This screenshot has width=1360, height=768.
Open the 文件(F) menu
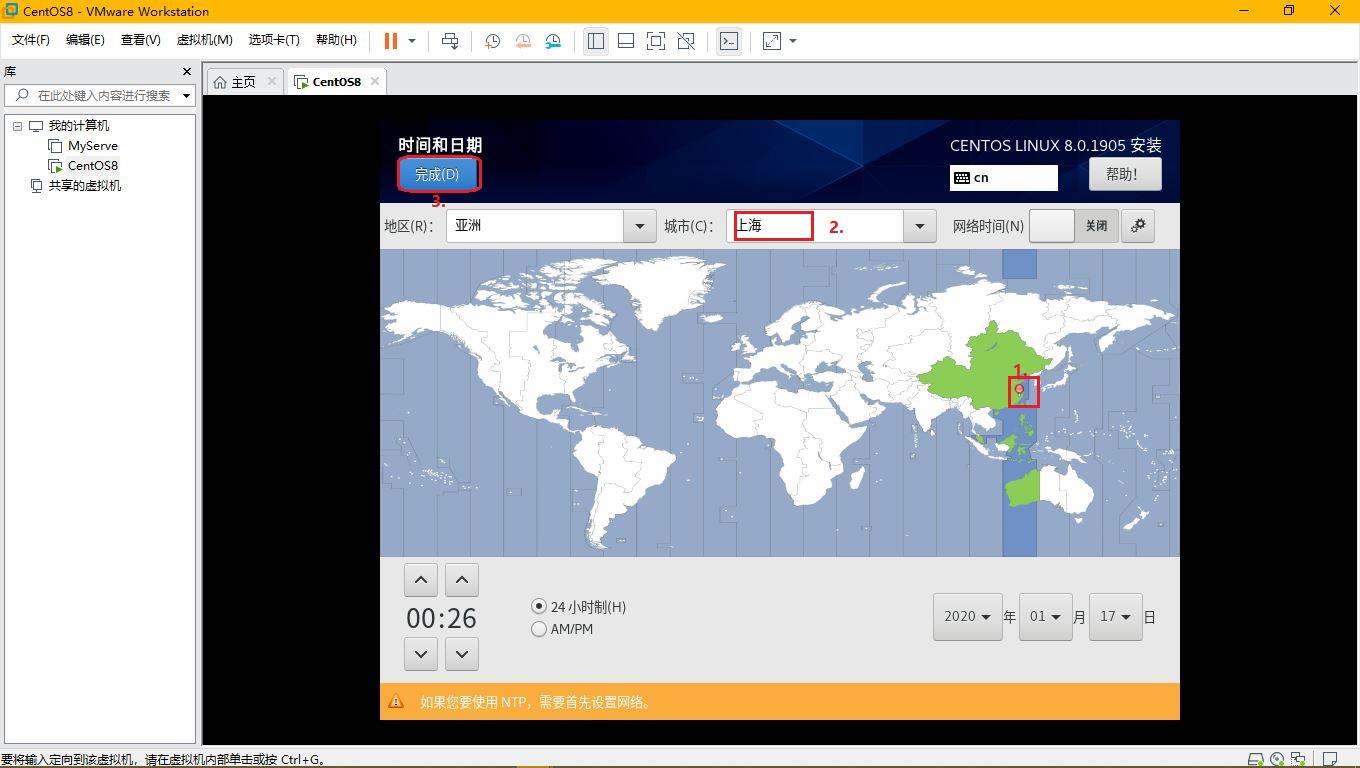[31, 40]
